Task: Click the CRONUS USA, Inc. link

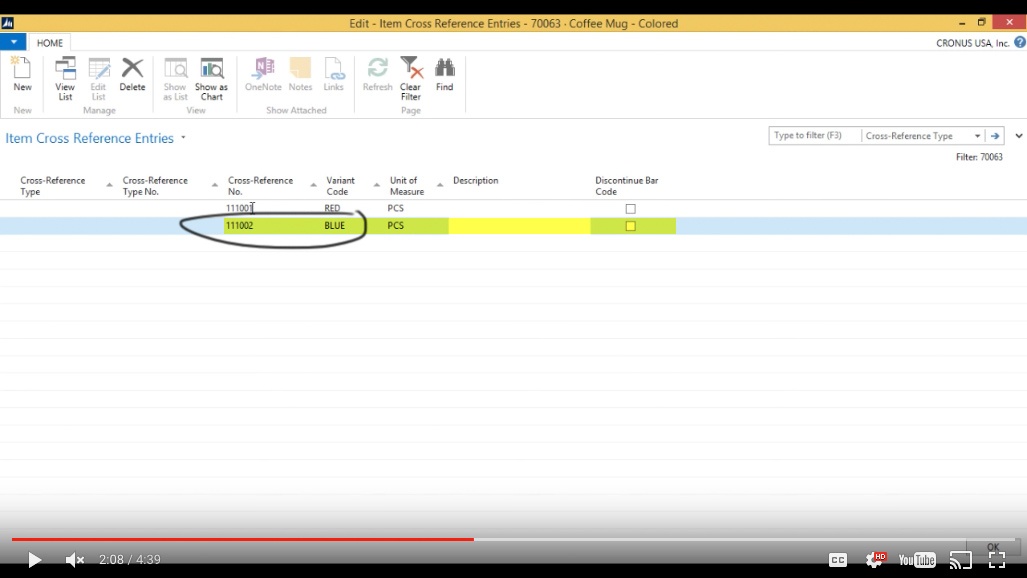Action: coord(975,43)
